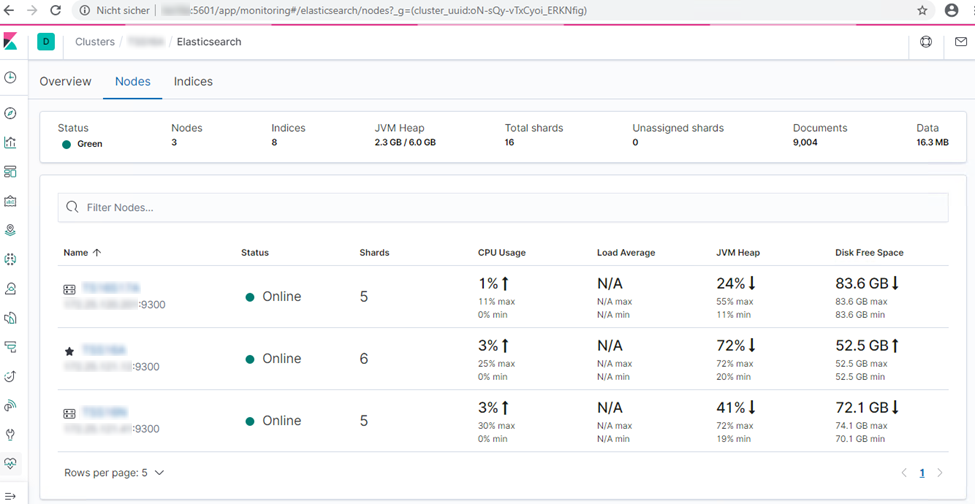Click the space avatar labeled D
The image size is (975, 504).
[46, 42]
